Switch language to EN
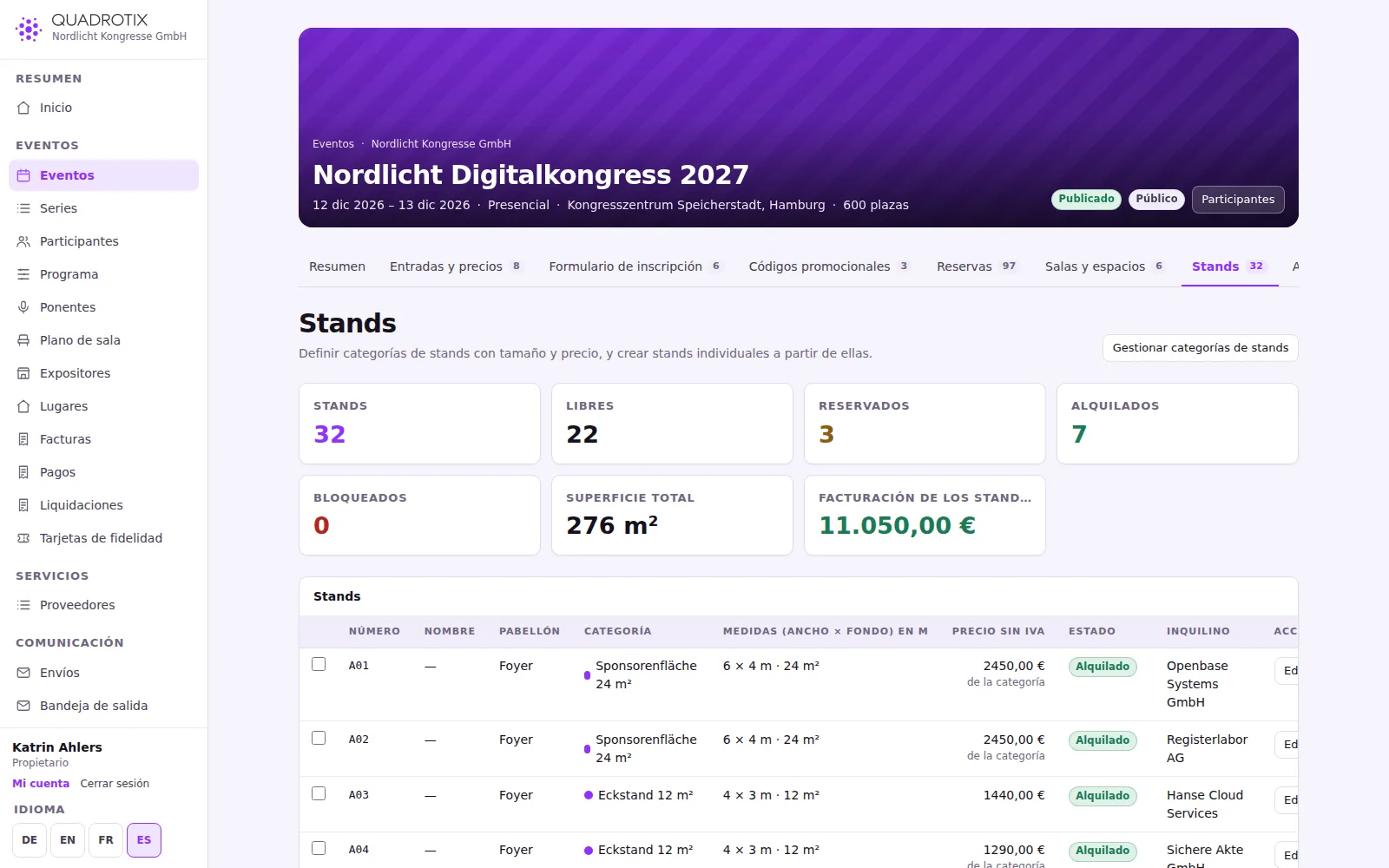The width and height of the screenshot is (1389, 868). click(x=68, y=840)
